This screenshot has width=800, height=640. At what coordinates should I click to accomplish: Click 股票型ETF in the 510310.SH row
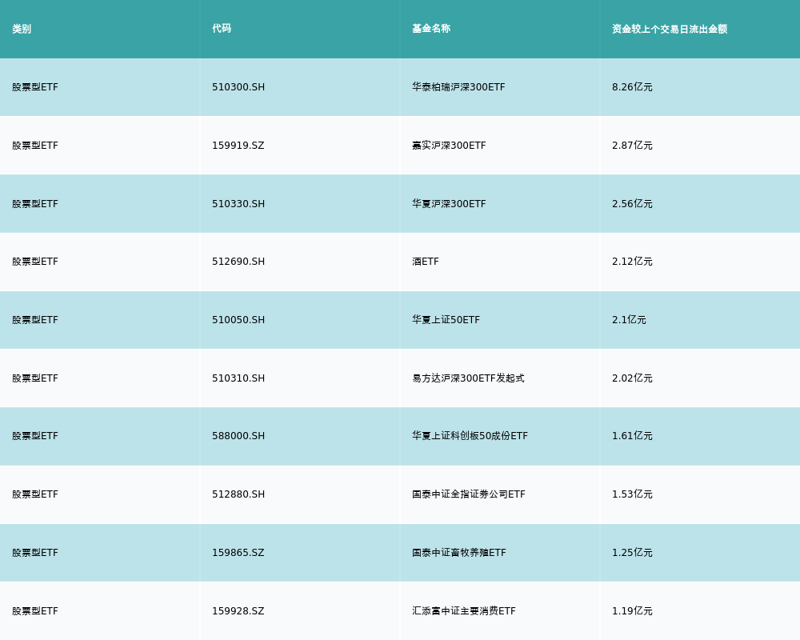[x=35, y=378]
